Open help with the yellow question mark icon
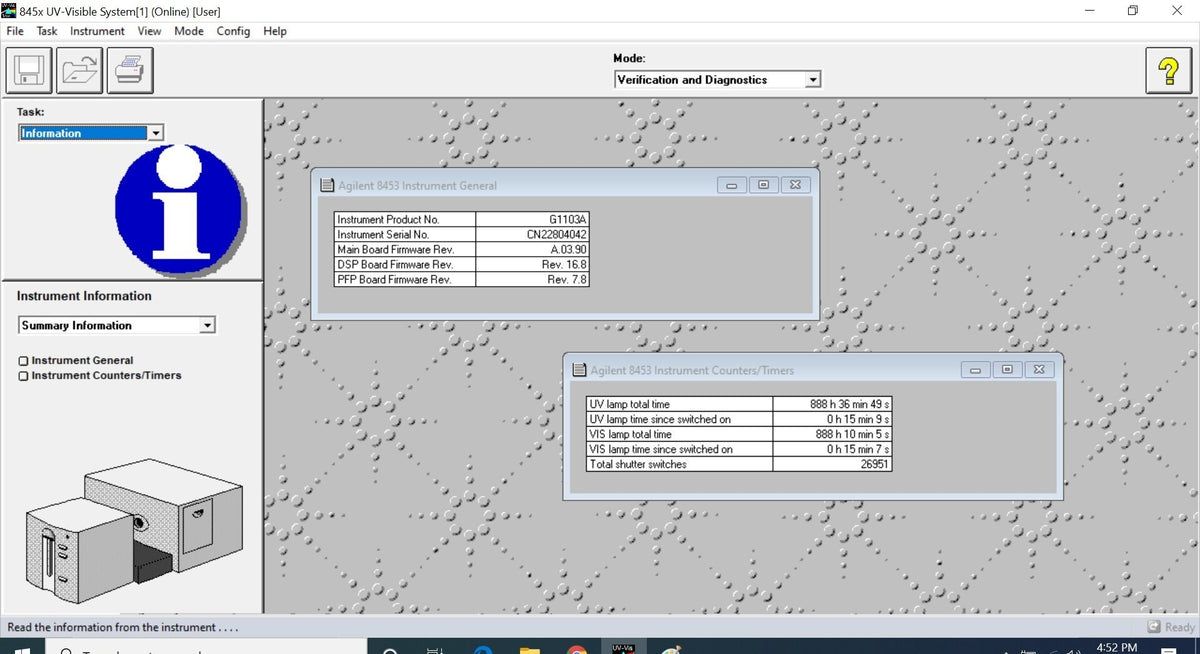 tap(1168, 71)
